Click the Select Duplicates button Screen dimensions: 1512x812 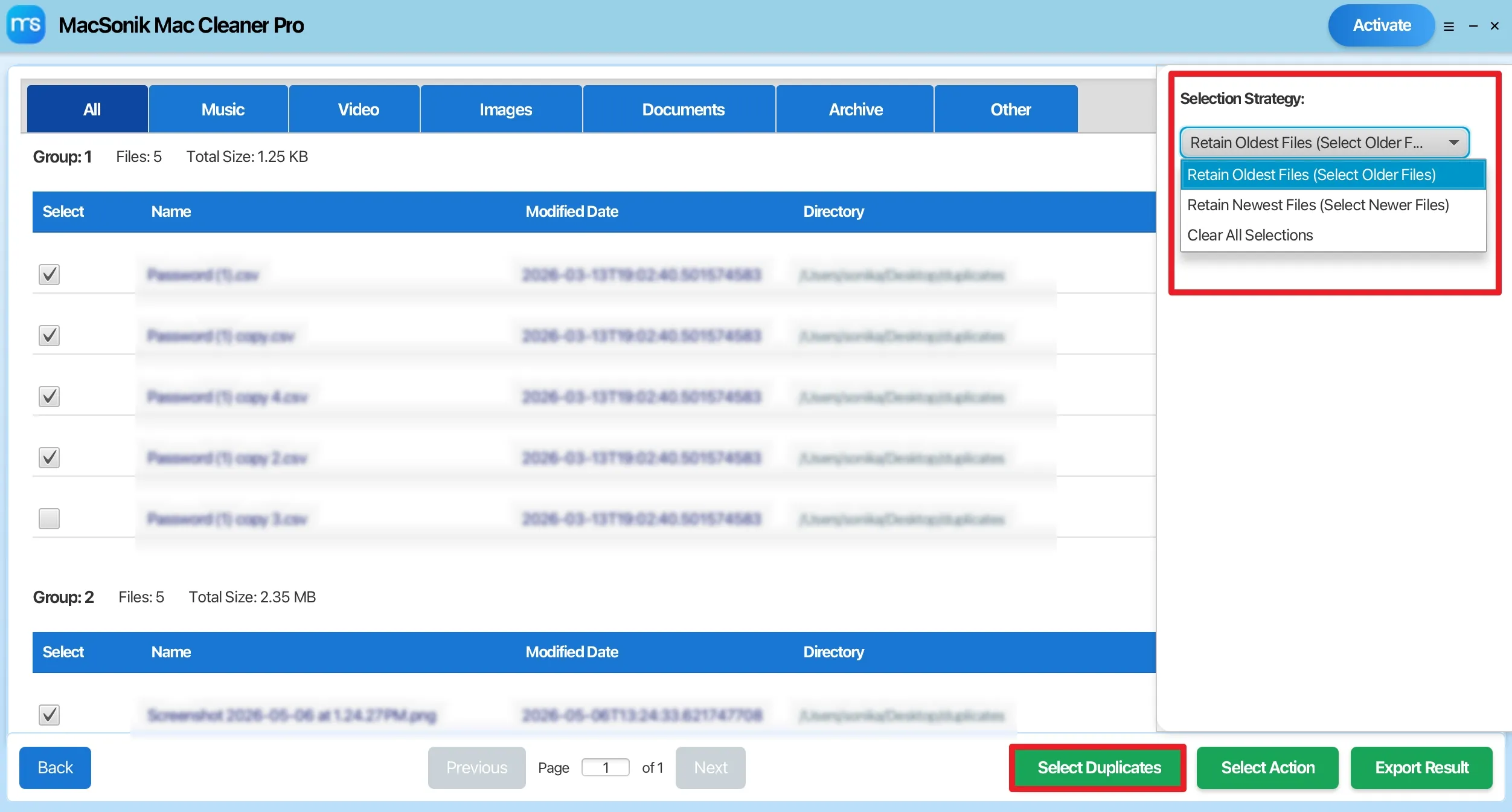pos(1099,767)
